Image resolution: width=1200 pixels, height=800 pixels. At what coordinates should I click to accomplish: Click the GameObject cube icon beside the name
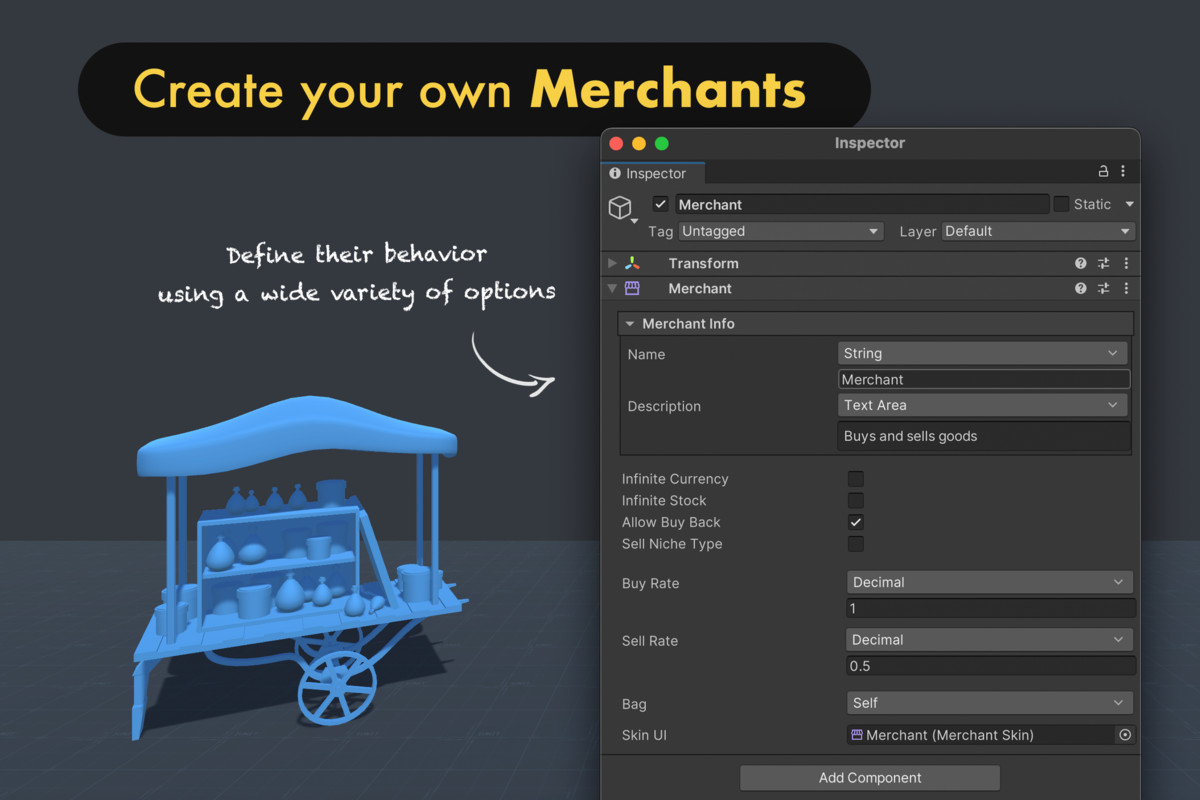coord(620,207)
